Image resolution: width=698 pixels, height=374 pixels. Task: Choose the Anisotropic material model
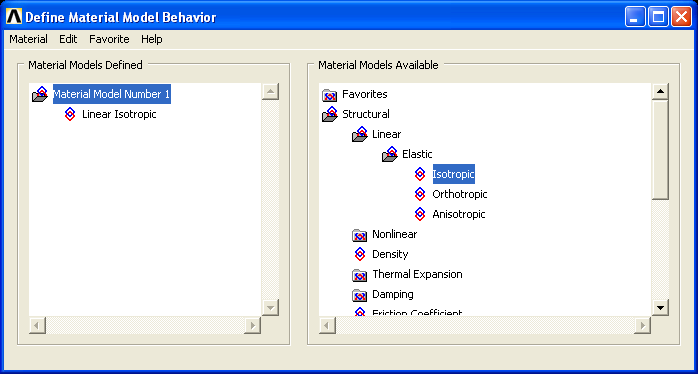[x=459, y=214]
